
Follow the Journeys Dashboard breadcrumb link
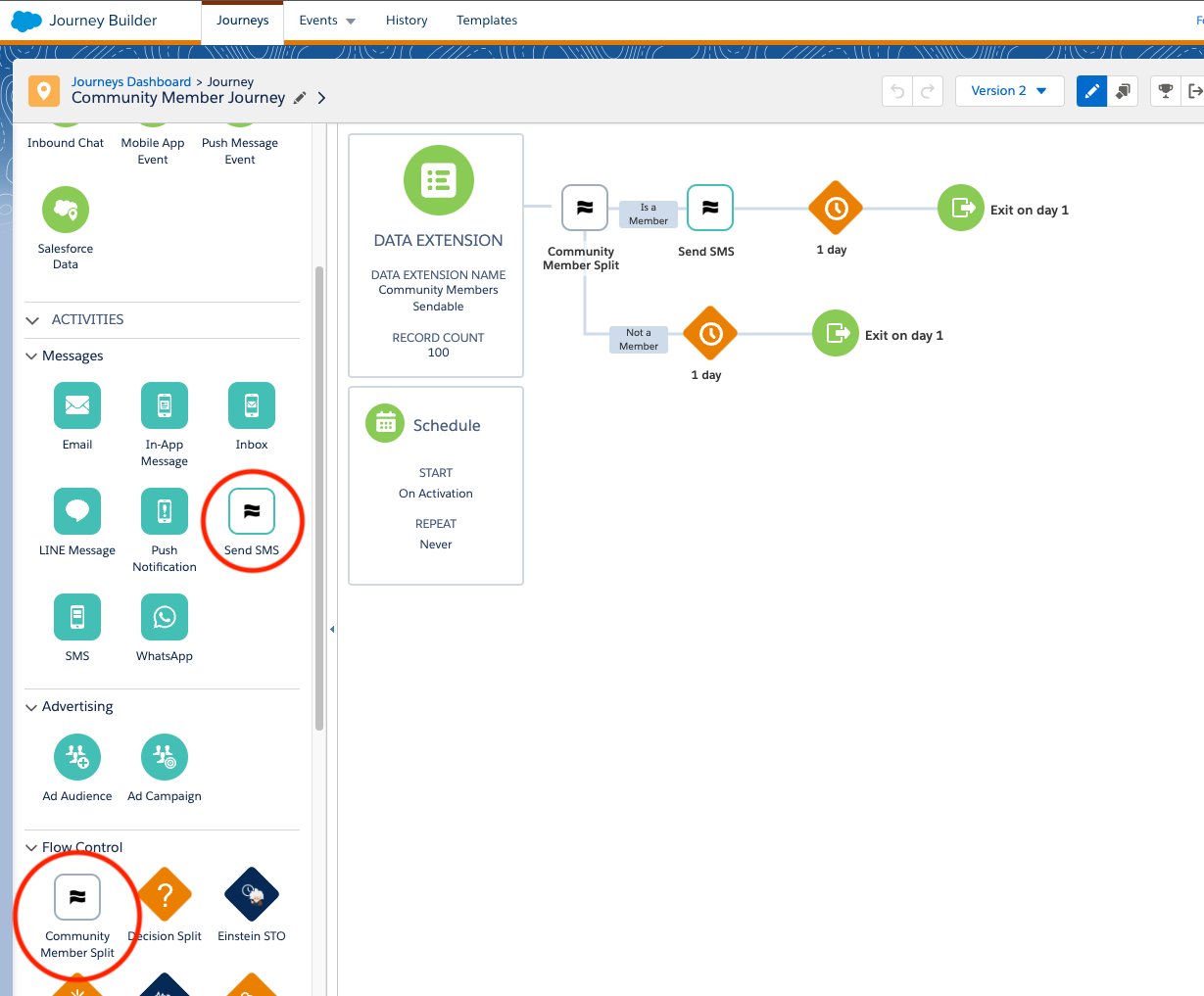tap(131, 82)
